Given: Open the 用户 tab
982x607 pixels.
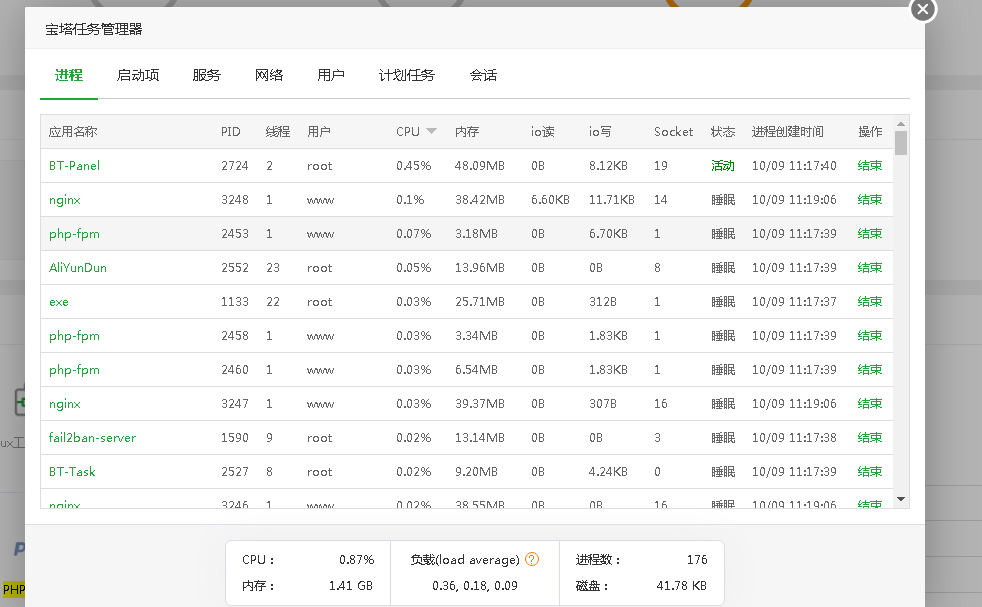Looking at the screenshot, I should 331,75.
